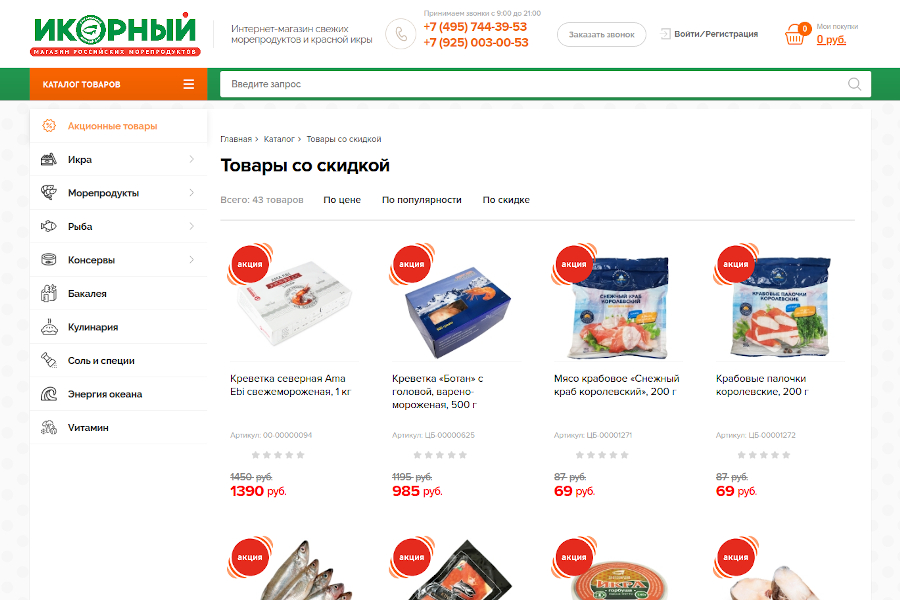Click the login icon beside Войти/Регистрация
Image resolution: width=900 pixels, height=600 pixels.
[665, 34]
